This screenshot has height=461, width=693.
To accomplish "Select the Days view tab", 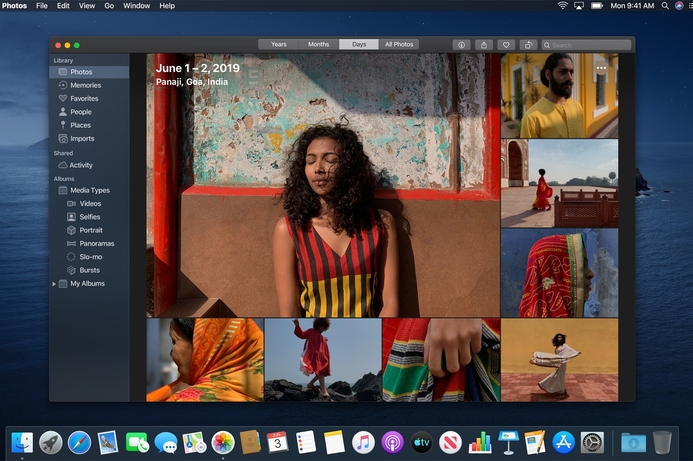I will 359,44.
